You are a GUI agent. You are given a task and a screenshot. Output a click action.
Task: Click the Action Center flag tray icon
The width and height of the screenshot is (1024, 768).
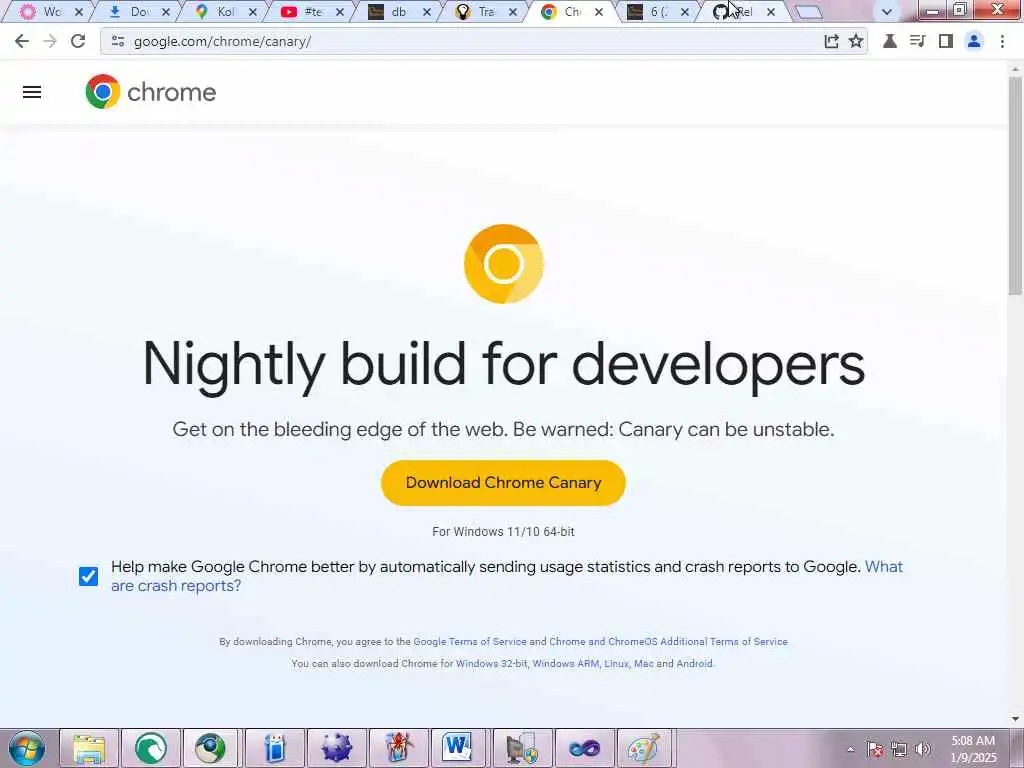coord(875,749)
